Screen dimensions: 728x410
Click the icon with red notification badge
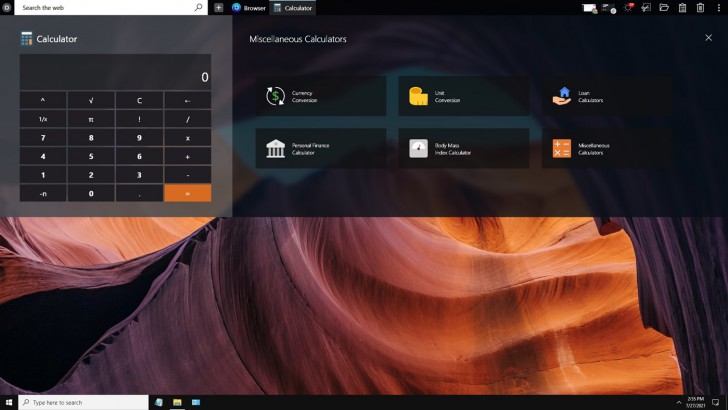pyautogui.click(x=628, y=7)
